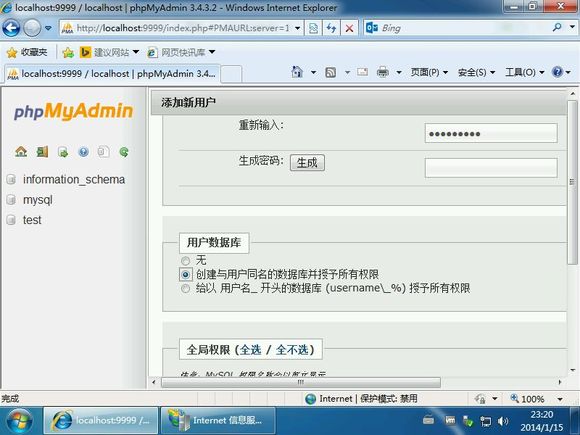
Task: Select the localhost:9999 phpMyAdmin tab
Action: pyautogui.click(x=112, y=74)
